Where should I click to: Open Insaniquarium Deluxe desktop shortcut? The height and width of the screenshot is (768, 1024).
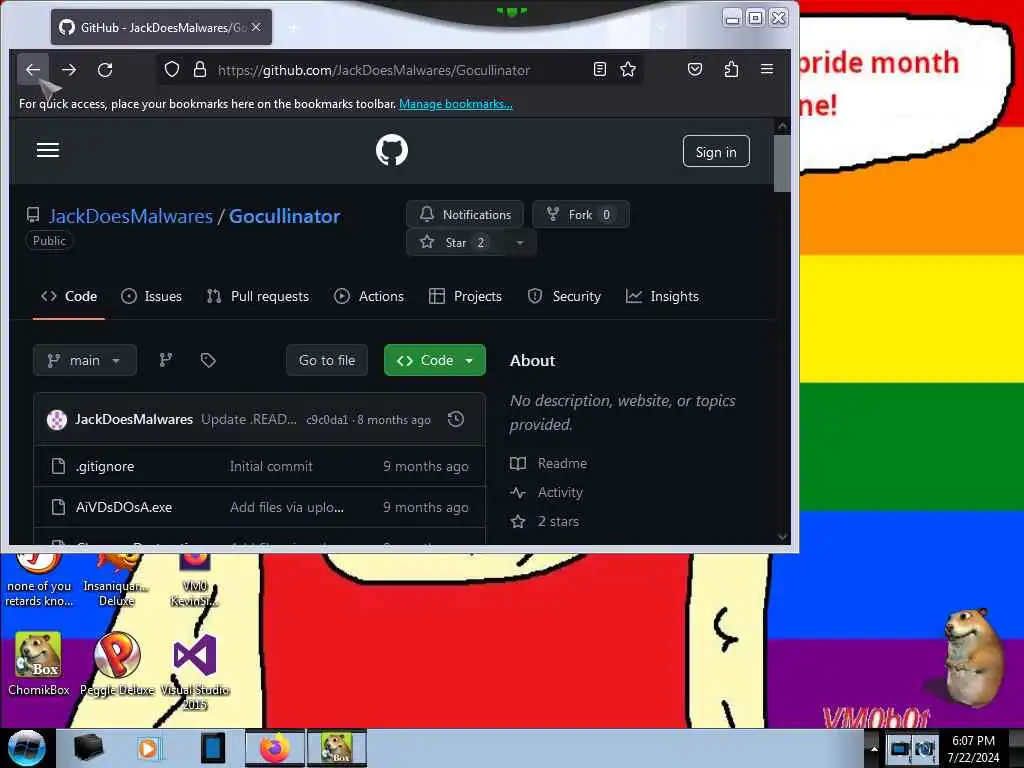point(117,580)
